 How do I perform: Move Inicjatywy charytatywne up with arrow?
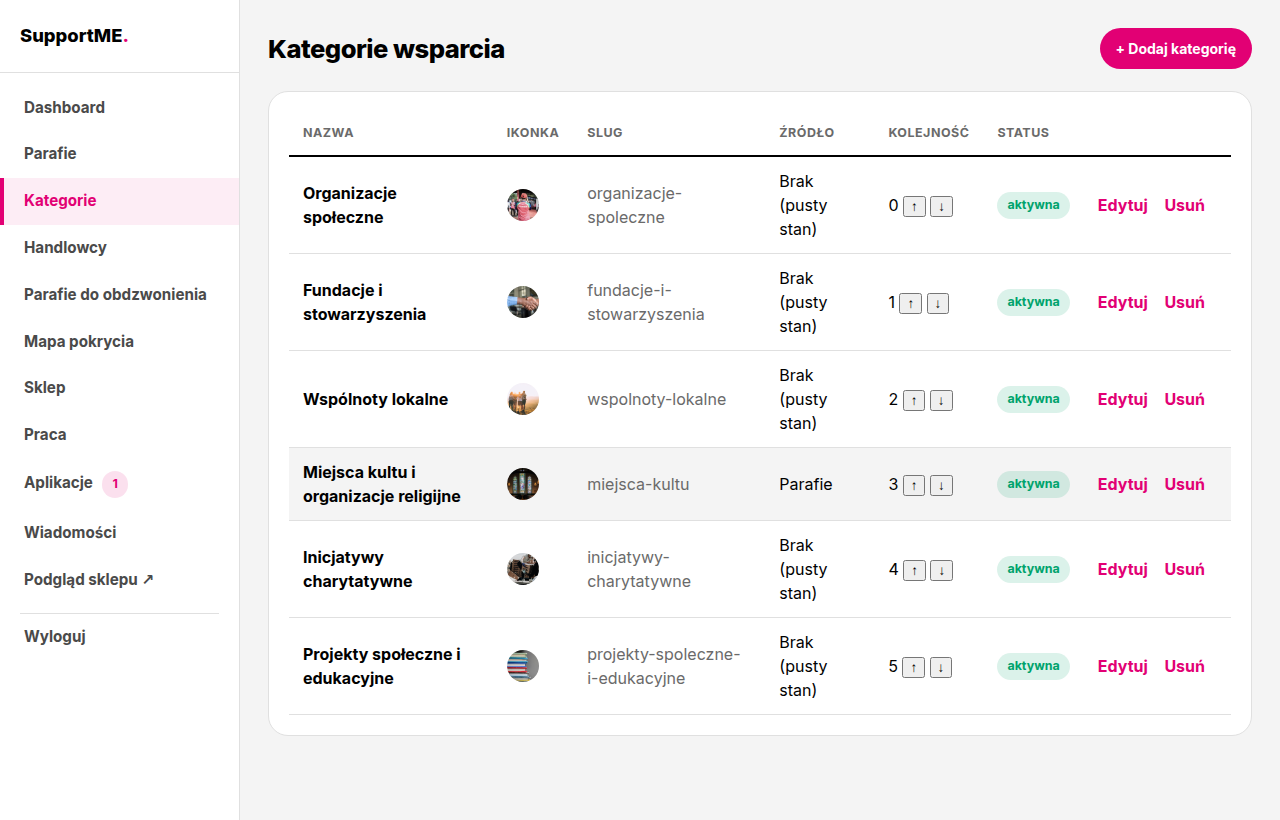coord(914,571)
